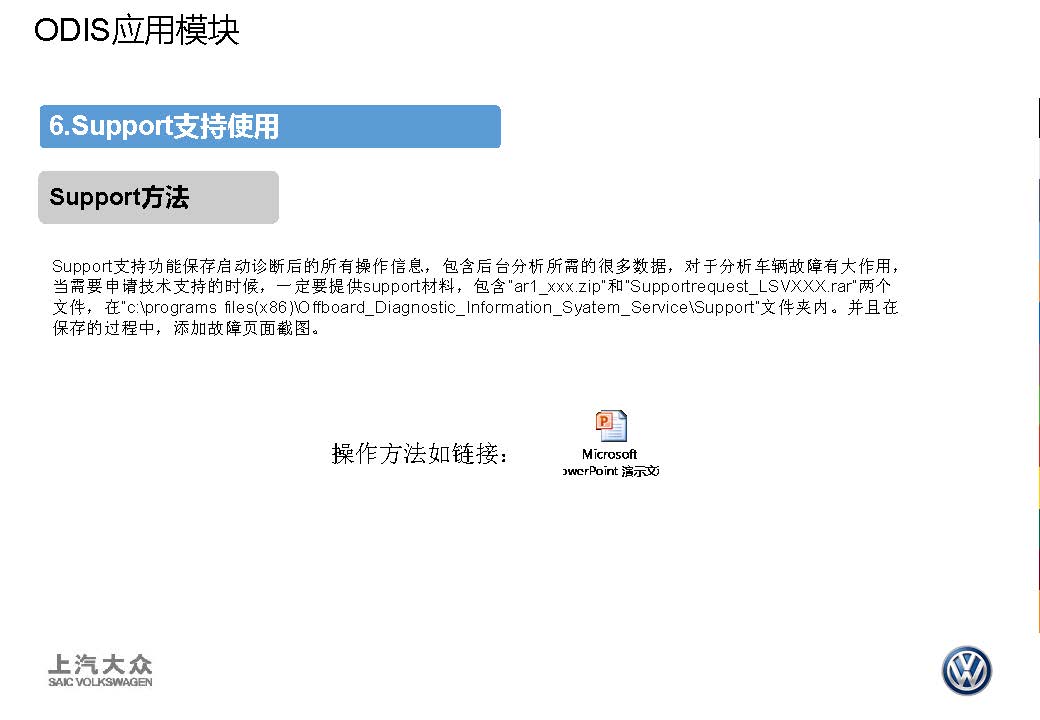The height and width of the screenshot is (720, 1040).
Task: Select the 'Support方法' gray heading box
Action: (159, 197)
